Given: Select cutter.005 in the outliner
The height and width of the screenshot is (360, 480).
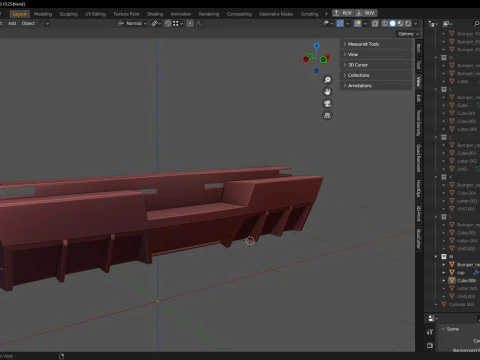Looking at the screenshot, I should (467, 288).
